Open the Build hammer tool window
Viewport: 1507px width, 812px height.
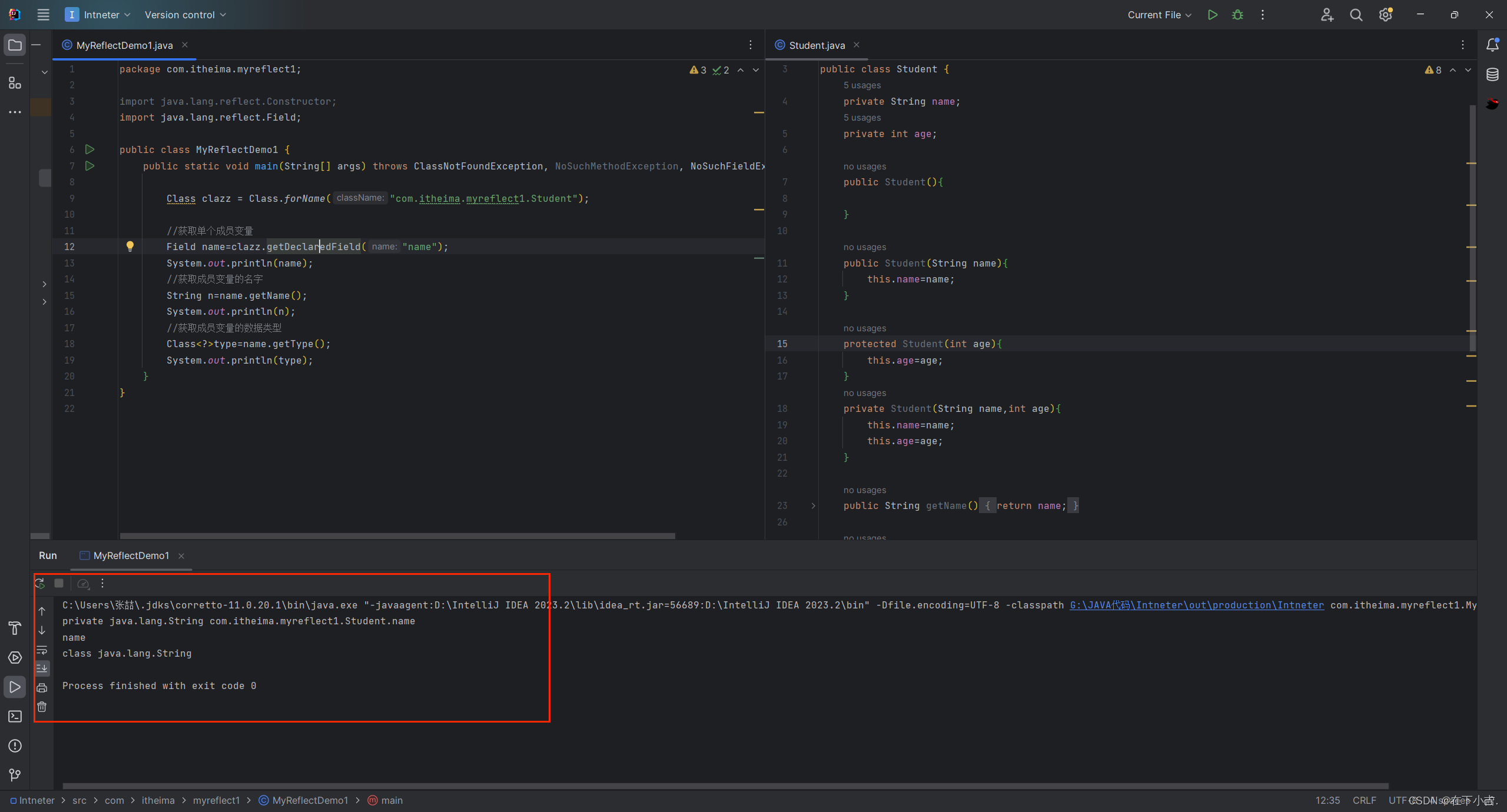pos(15,628)
